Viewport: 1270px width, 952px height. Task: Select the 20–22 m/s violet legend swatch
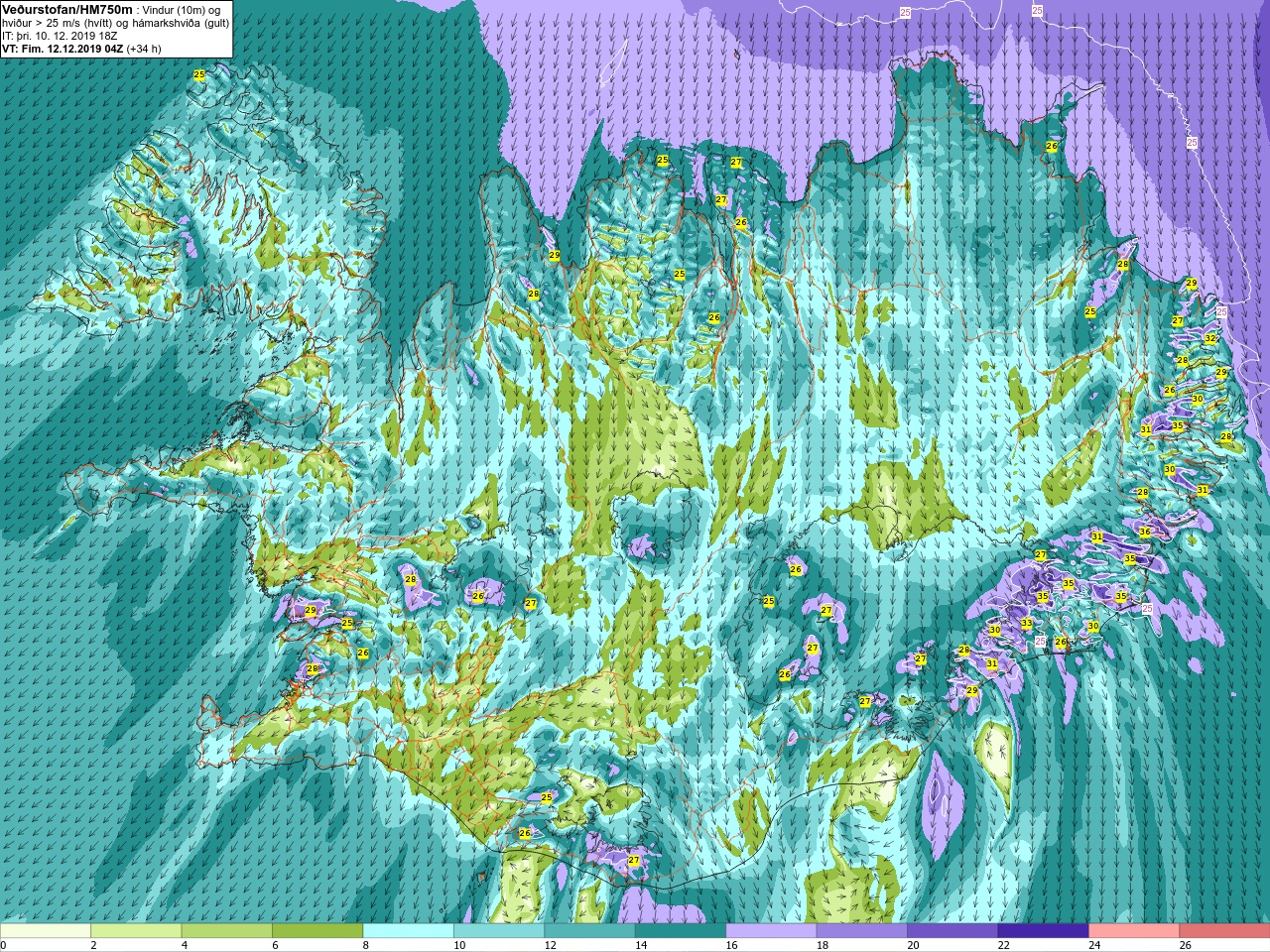click(952, 931)
